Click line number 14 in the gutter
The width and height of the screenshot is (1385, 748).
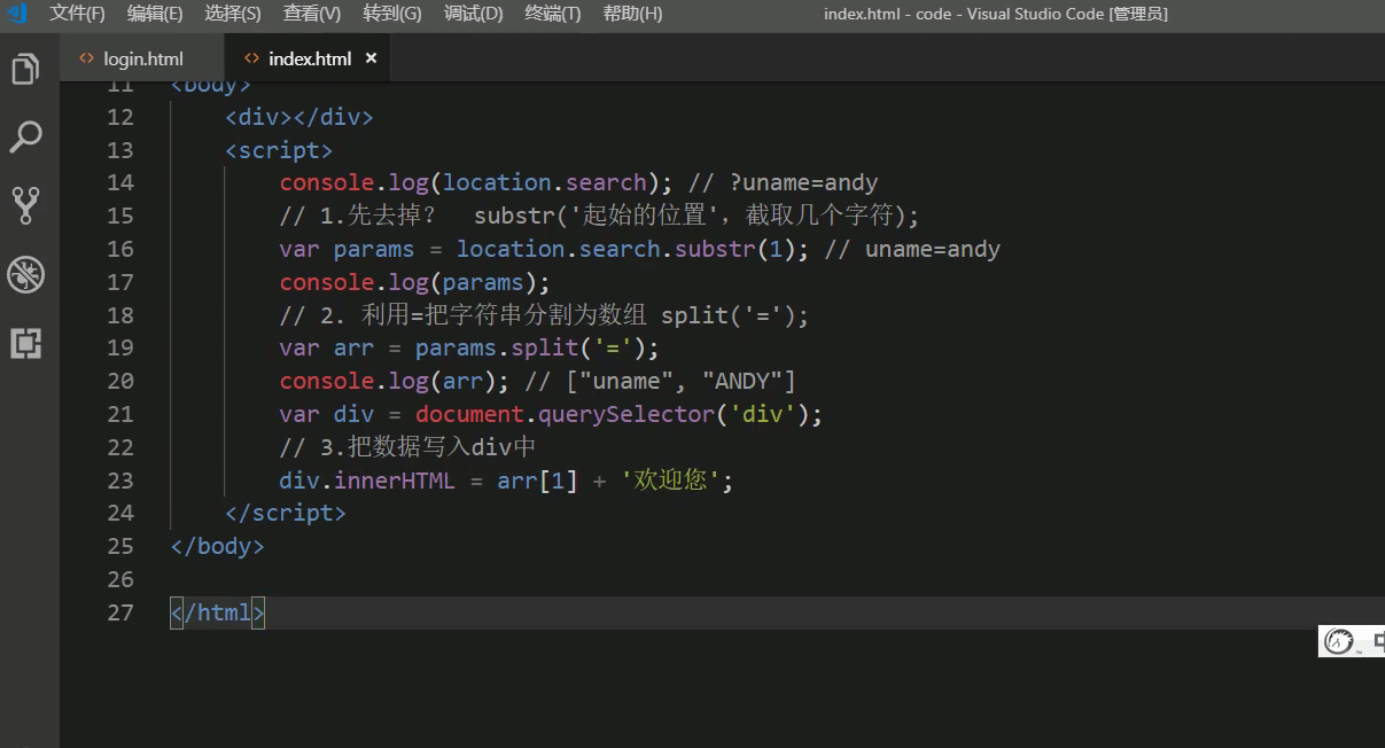point(120,183)
